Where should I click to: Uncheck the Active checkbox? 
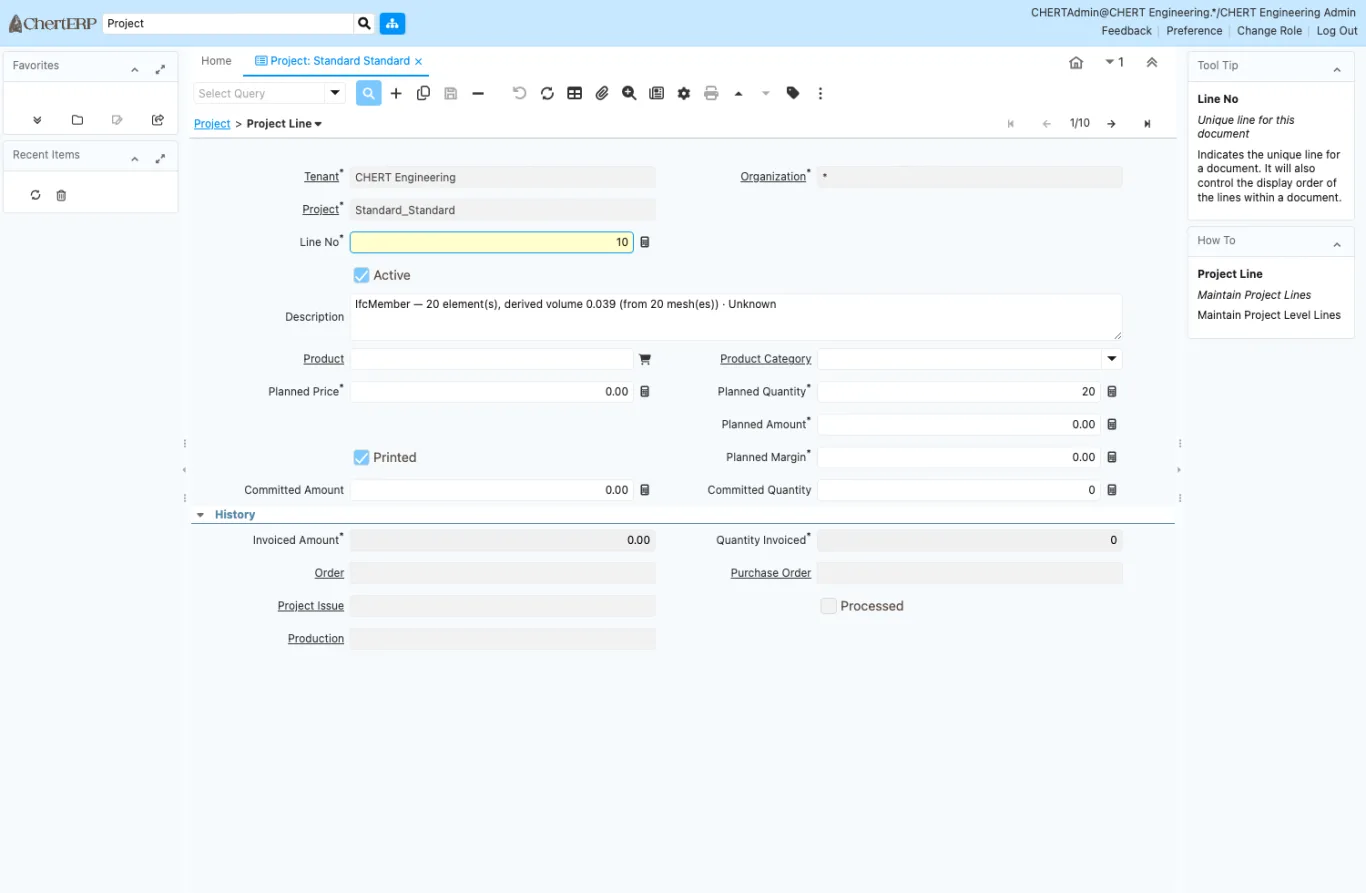(x=362, y=275)
